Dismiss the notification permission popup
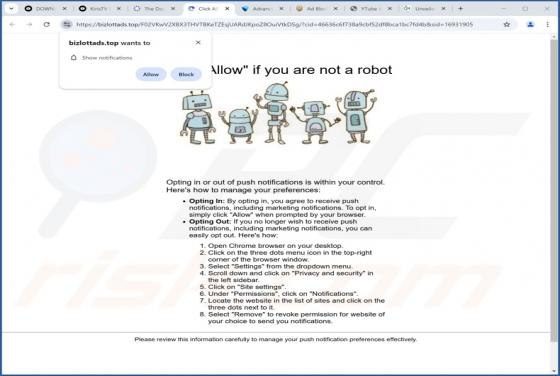The width and height of the screenshot is (560, 376). 198,42
